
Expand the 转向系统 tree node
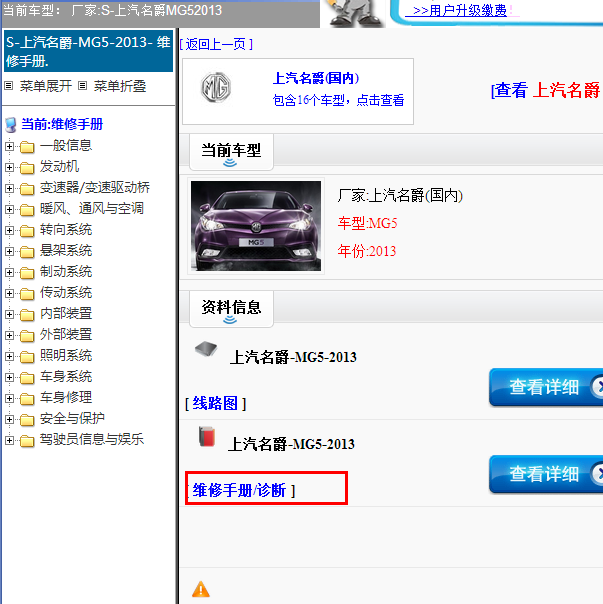9,230
